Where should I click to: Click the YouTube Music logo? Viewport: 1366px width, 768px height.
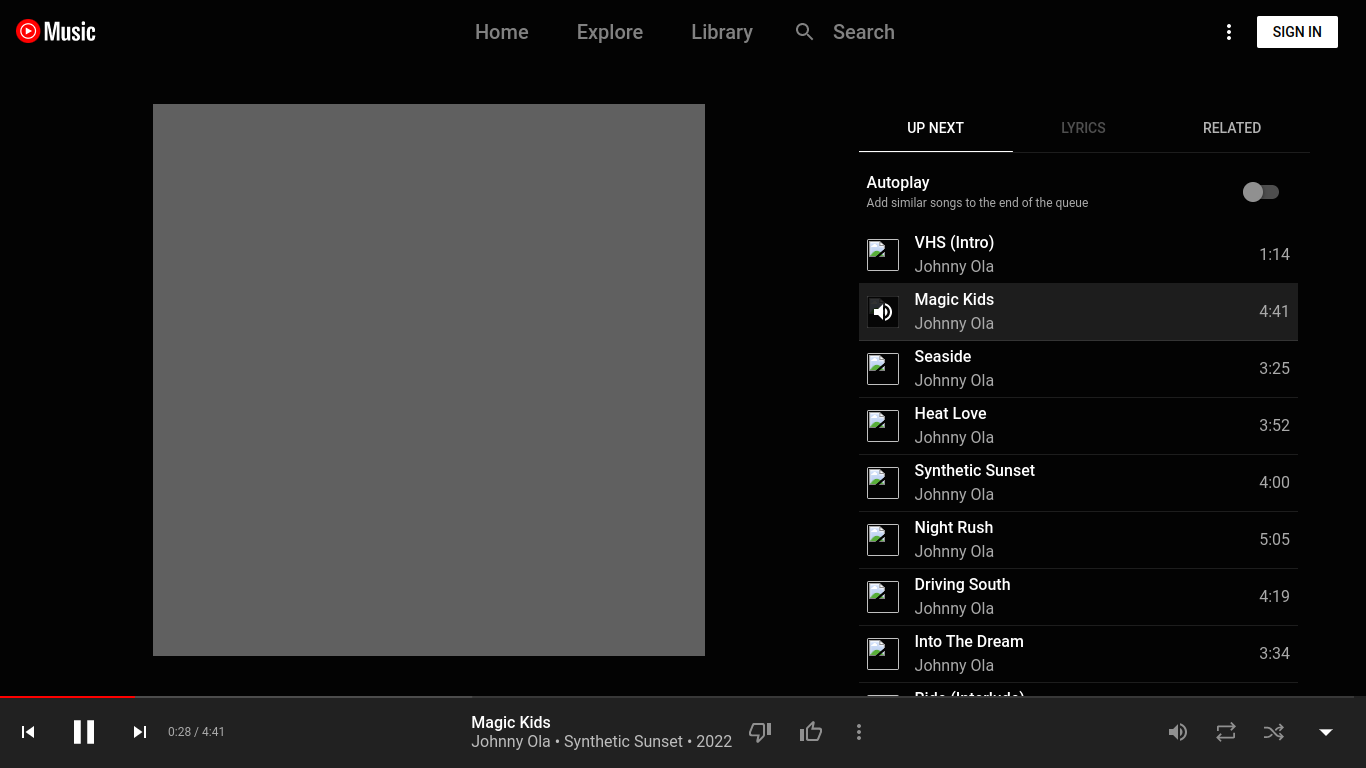coord(56,32)
